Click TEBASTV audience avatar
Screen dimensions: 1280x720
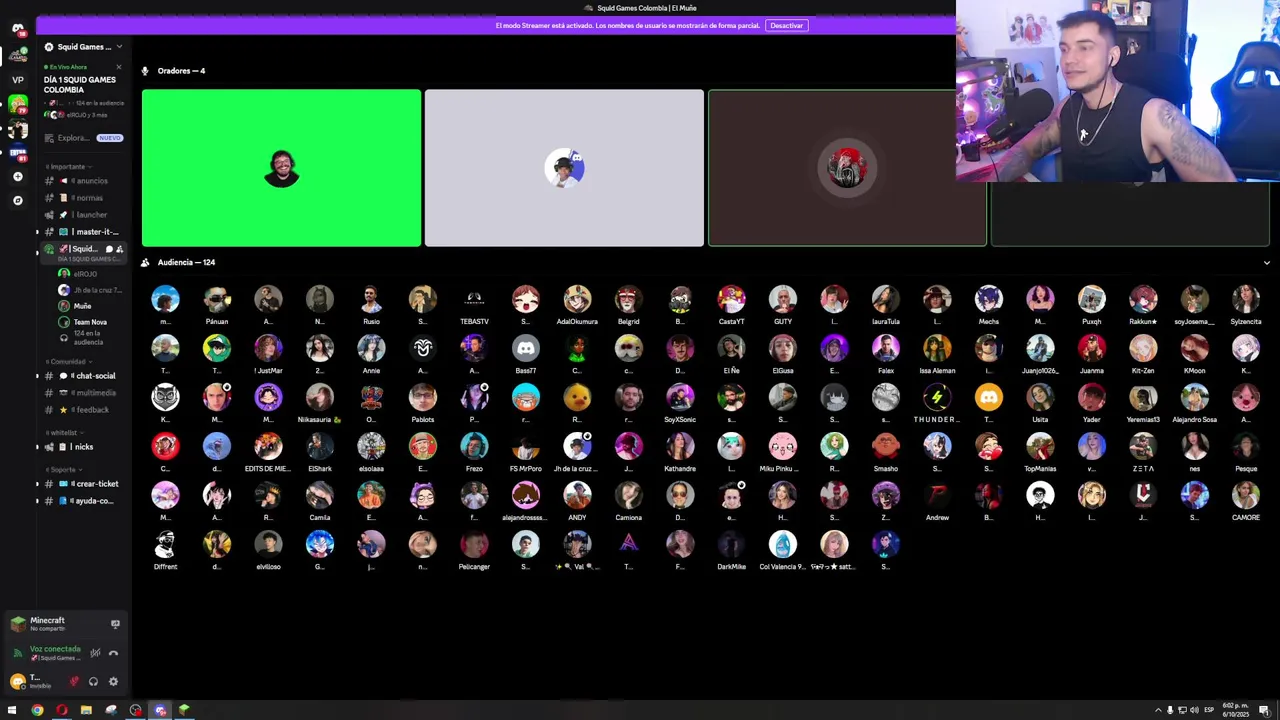click(x=474, y=299)
